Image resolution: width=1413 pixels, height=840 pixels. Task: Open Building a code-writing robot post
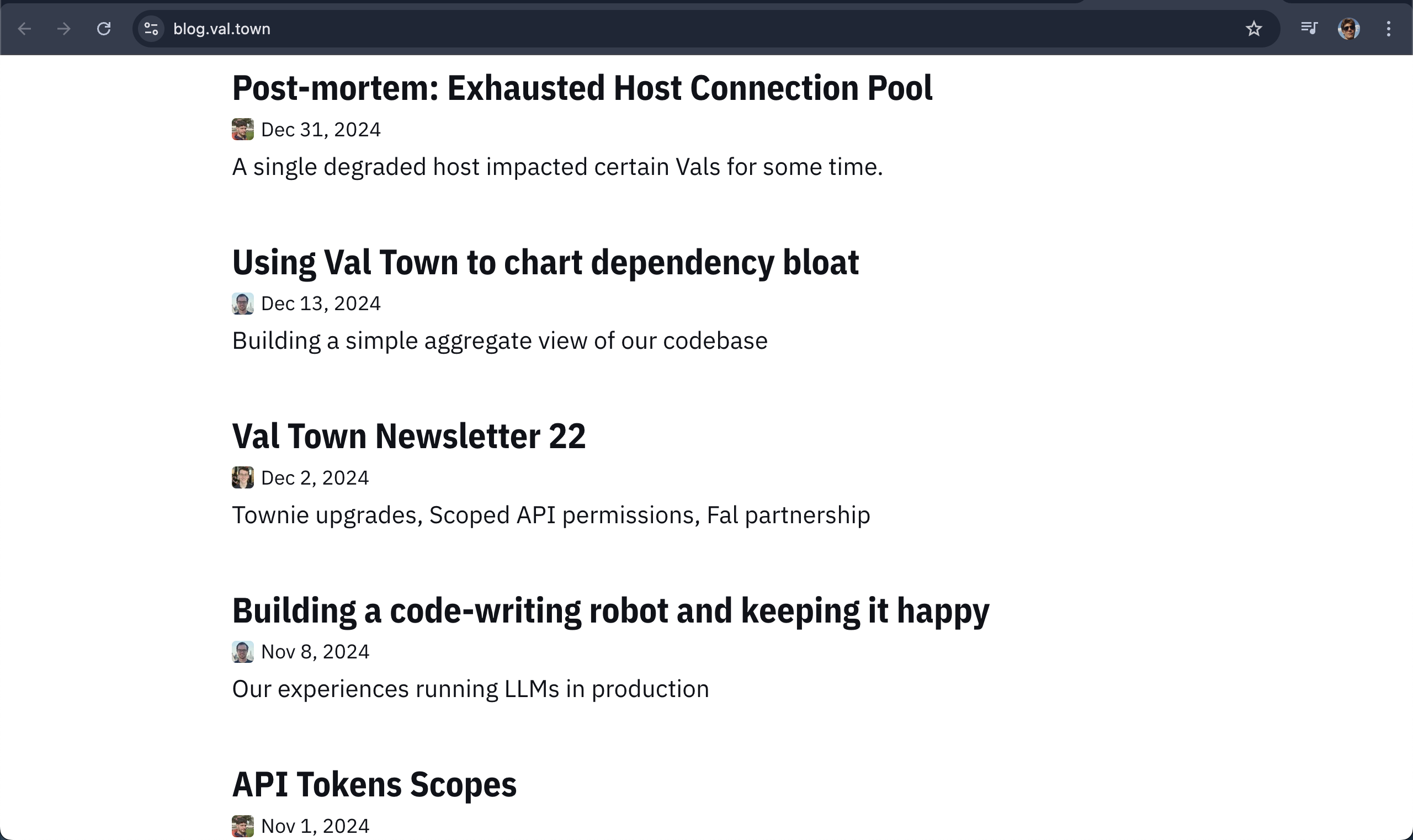click(611, 612)
